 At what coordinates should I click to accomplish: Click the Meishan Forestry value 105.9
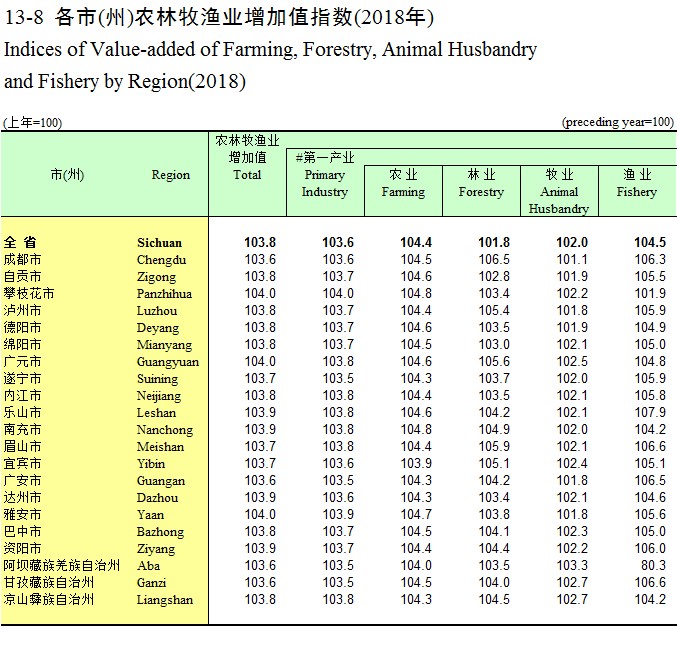[494, 446]
